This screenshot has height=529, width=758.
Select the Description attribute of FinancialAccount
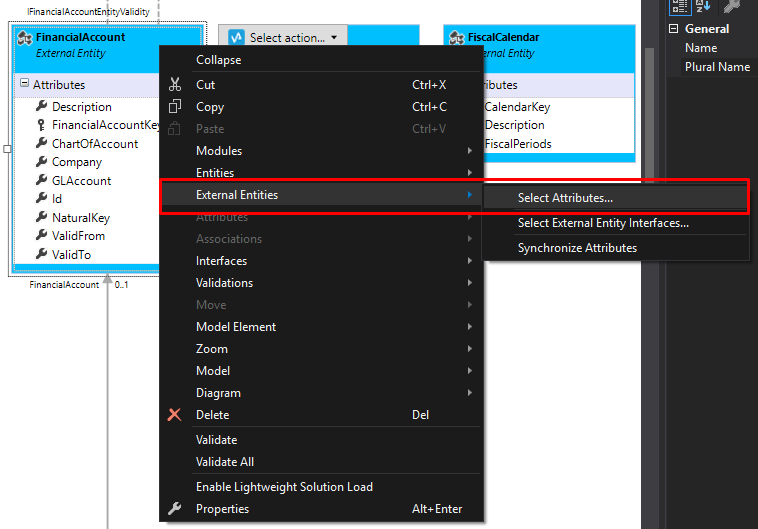[82, 107]
